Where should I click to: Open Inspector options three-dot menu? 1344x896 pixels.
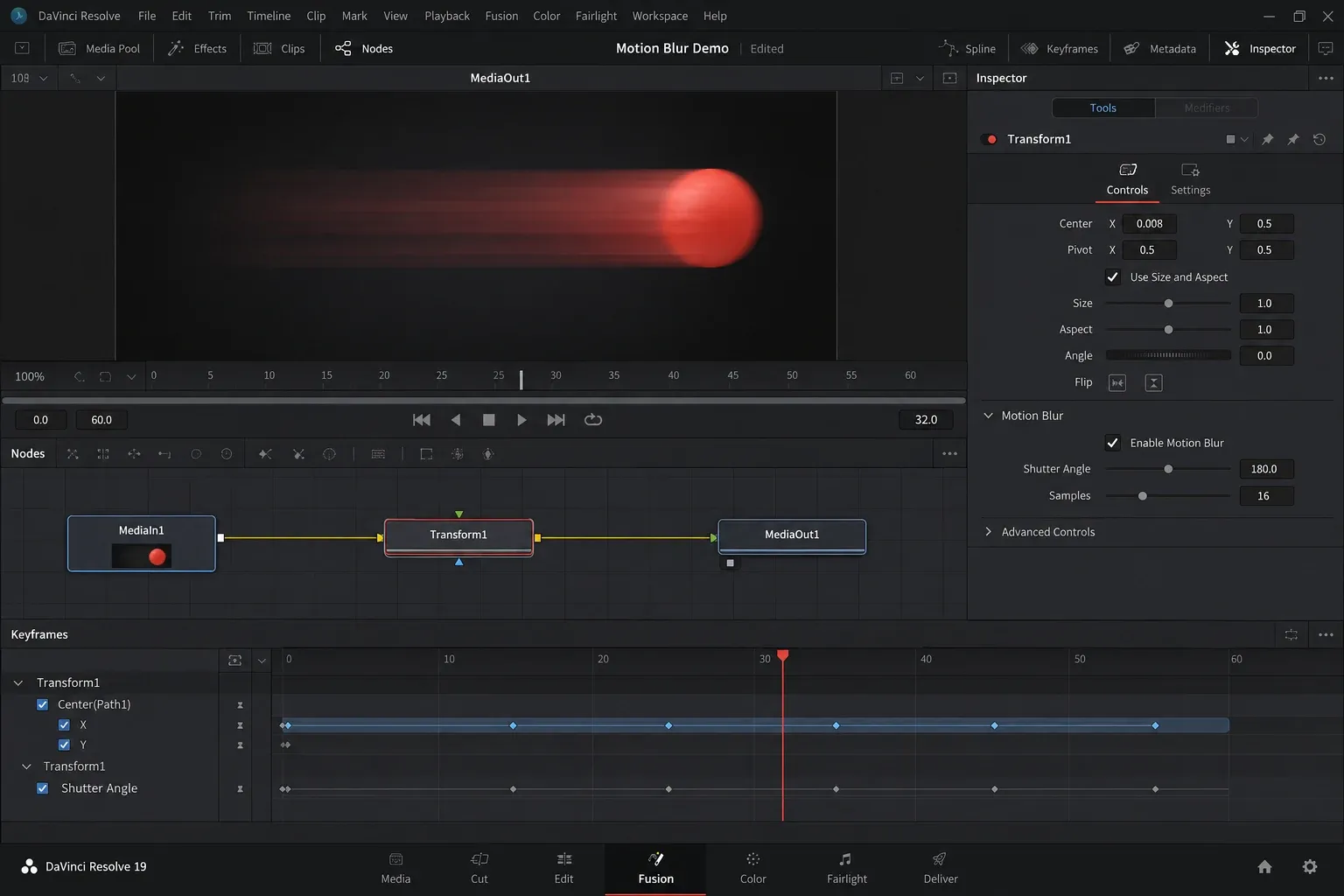click(1326, 78)
